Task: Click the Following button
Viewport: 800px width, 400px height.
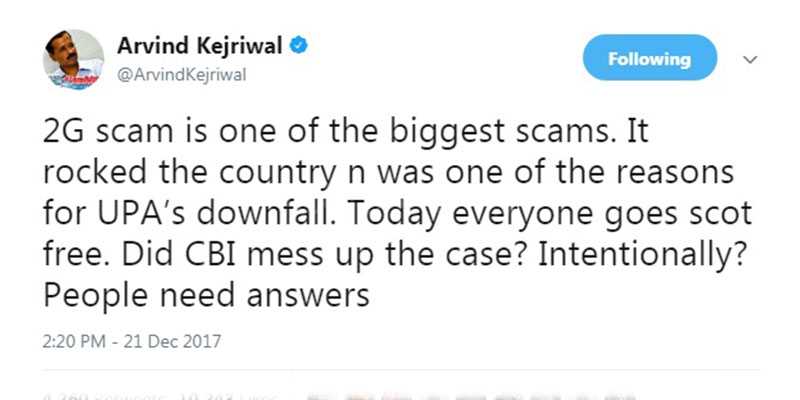Action: coord(649,58)
